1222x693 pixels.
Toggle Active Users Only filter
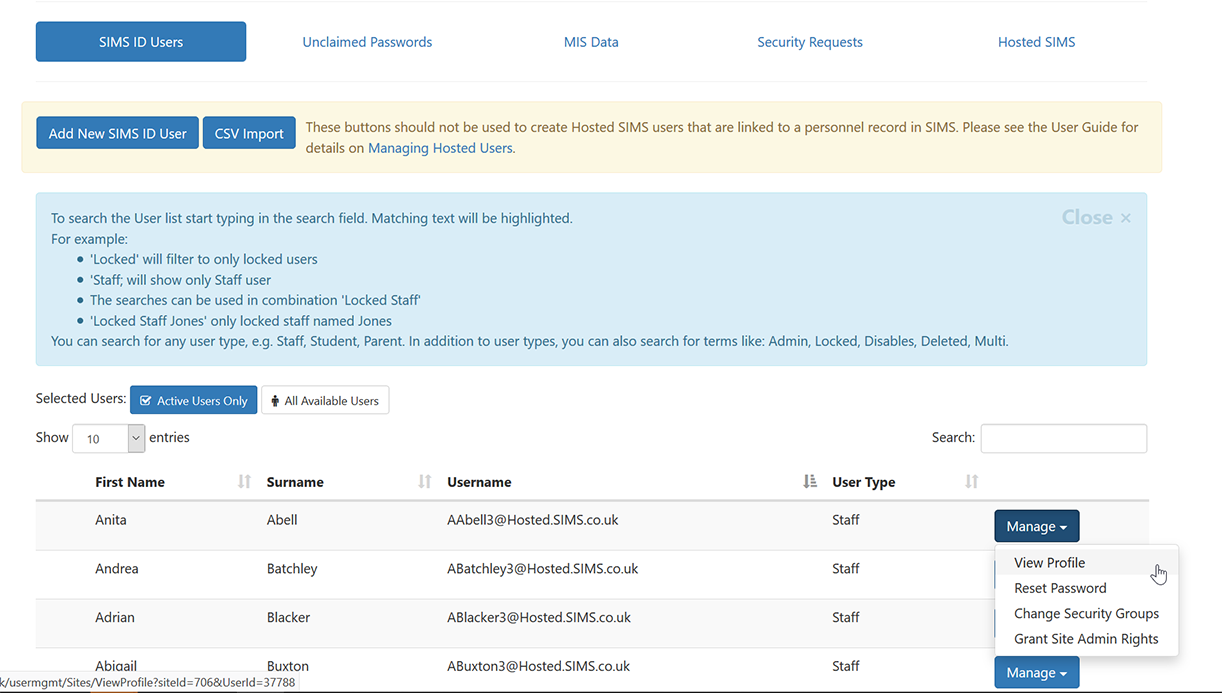(x=194, y=401)
